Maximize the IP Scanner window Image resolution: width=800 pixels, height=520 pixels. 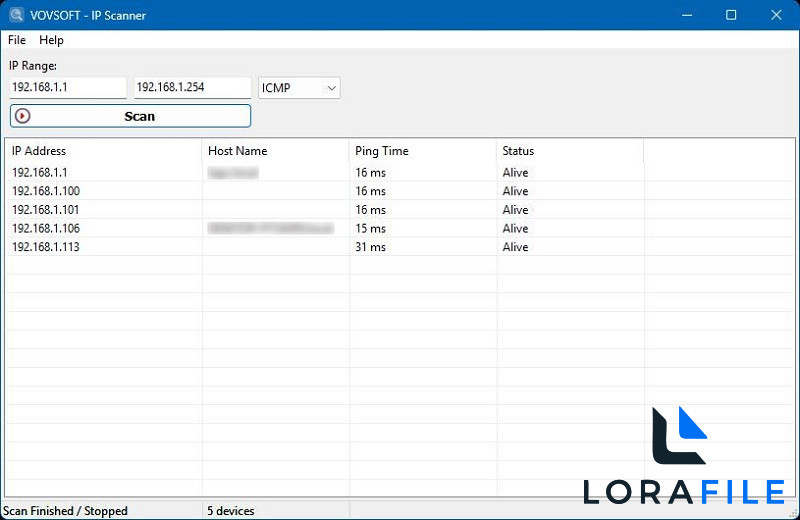click(x=731, y=15)
